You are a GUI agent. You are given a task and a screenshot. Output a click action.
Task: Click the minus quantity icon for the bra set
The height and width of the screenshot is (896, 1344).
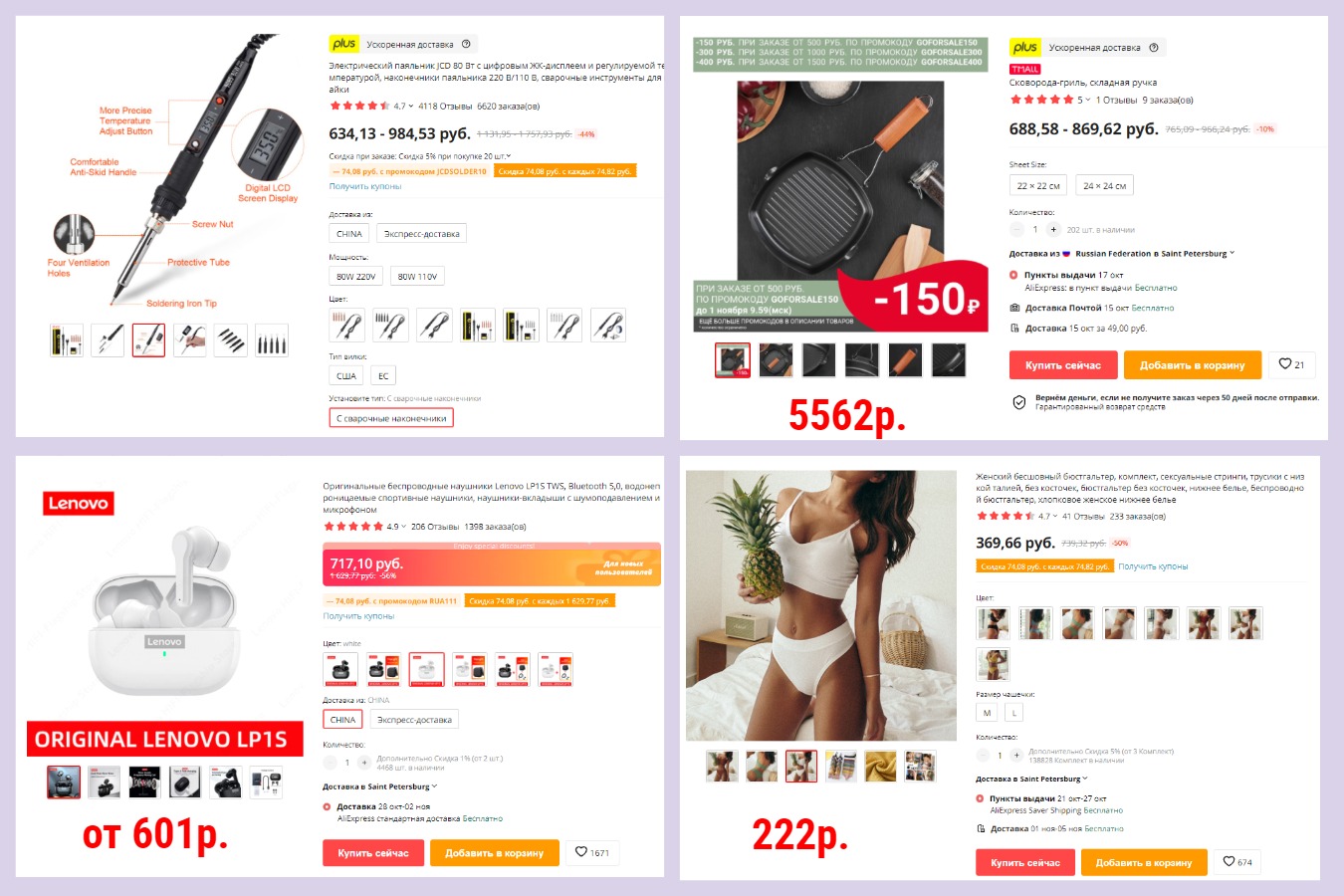coord(983,755)
